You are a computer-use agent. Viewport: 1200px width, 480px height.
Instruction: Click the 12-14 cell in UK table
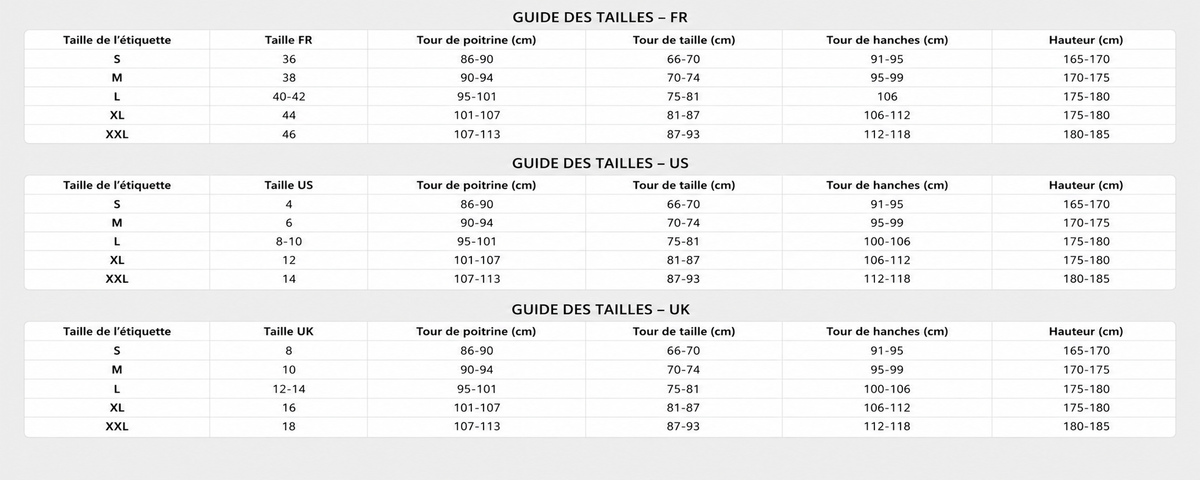(289, 389)
